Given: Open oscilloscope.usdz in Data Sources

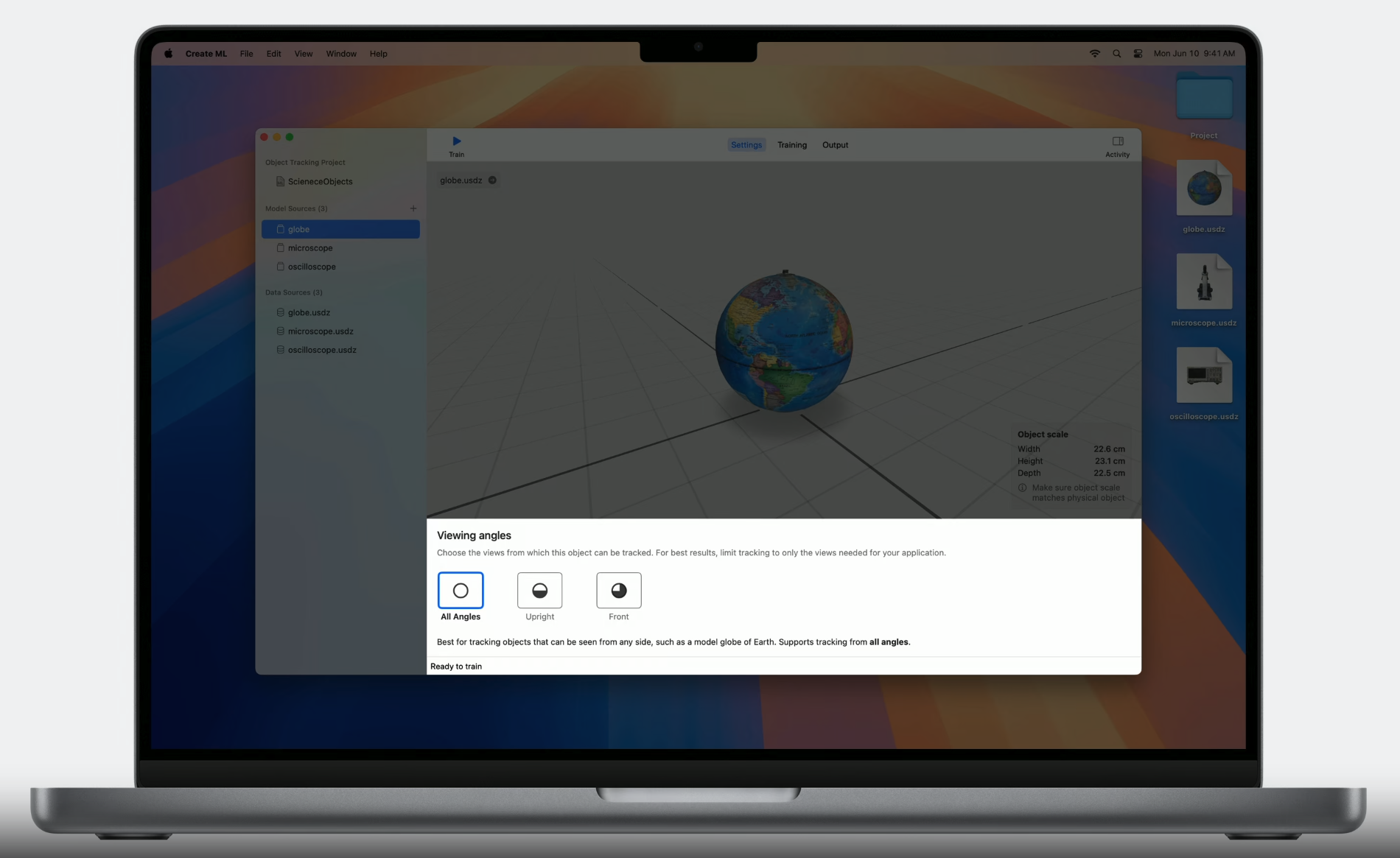Looking at the screenshot, I should tap(340, 350).
